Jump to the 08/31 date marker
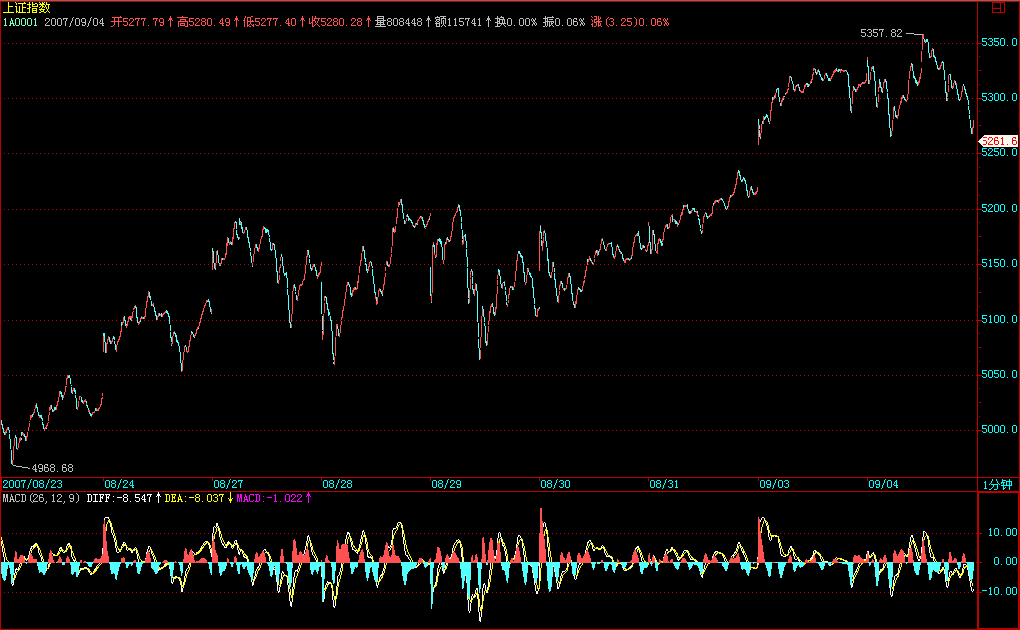The width and height of the screenshot is (1020, 630). point(664,483)
